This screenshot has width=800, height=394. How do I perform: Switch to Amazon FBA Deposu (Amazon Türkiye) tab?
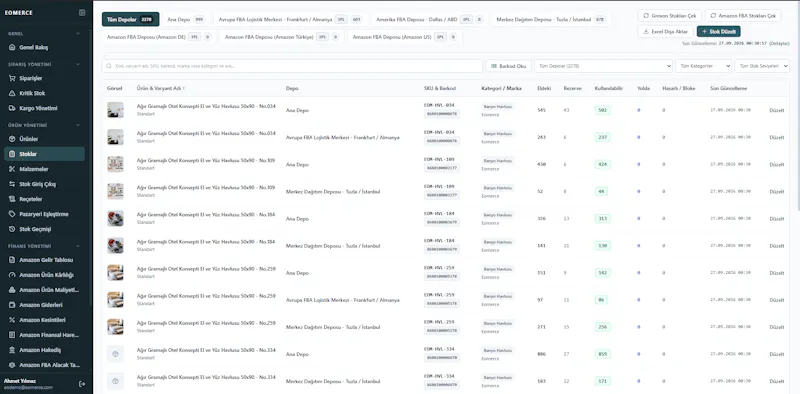click(282, 37)
